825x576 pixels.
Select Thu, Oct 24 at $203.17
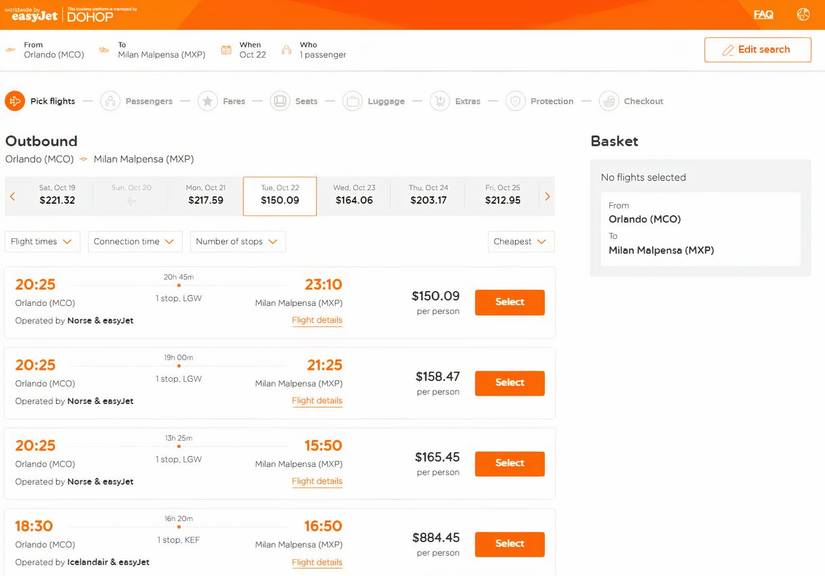tap(428, 196)
